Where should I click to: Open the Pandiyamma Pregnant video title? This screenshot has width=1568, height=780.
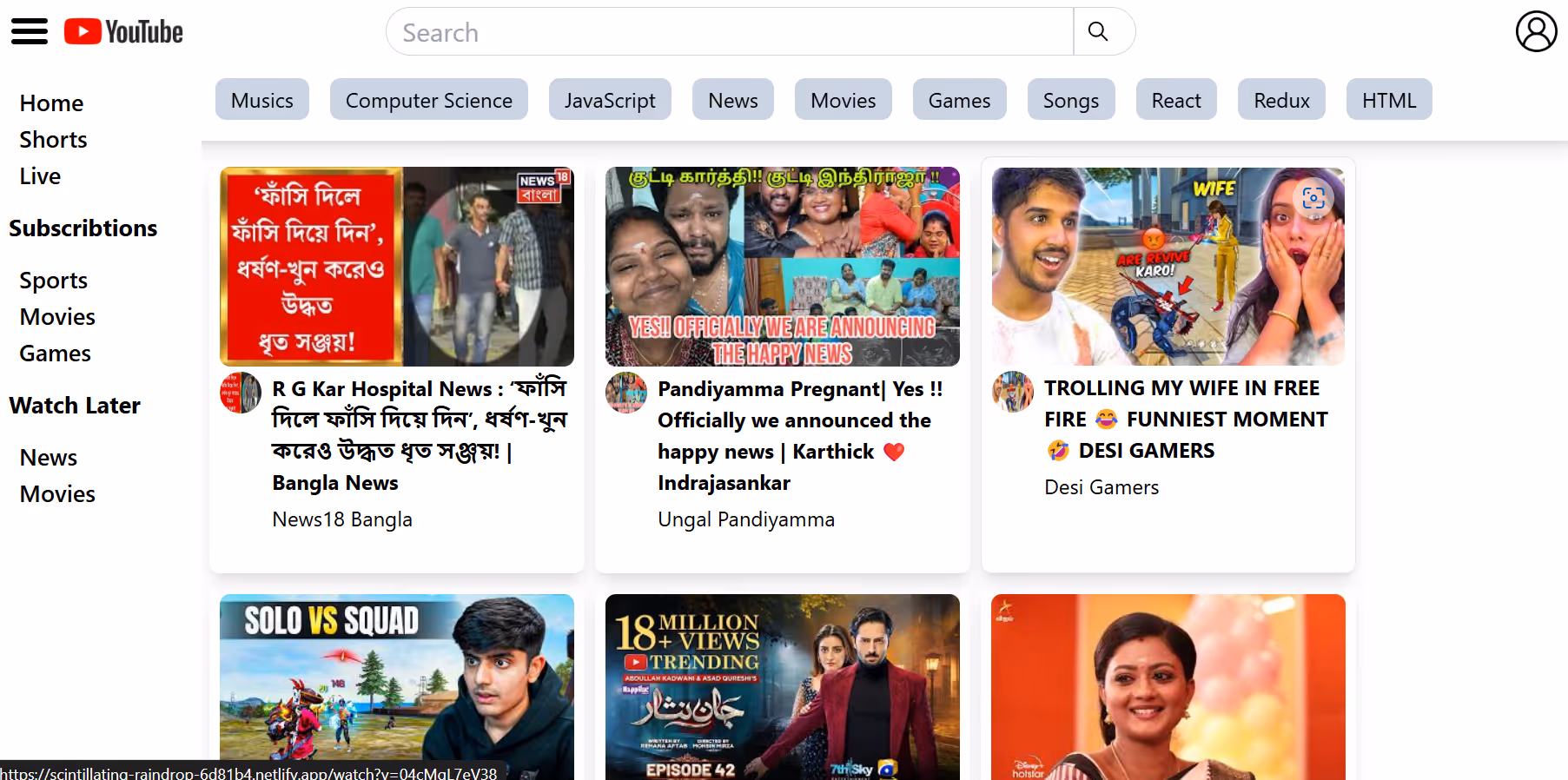pyautogui.click(x=799, y=435)
